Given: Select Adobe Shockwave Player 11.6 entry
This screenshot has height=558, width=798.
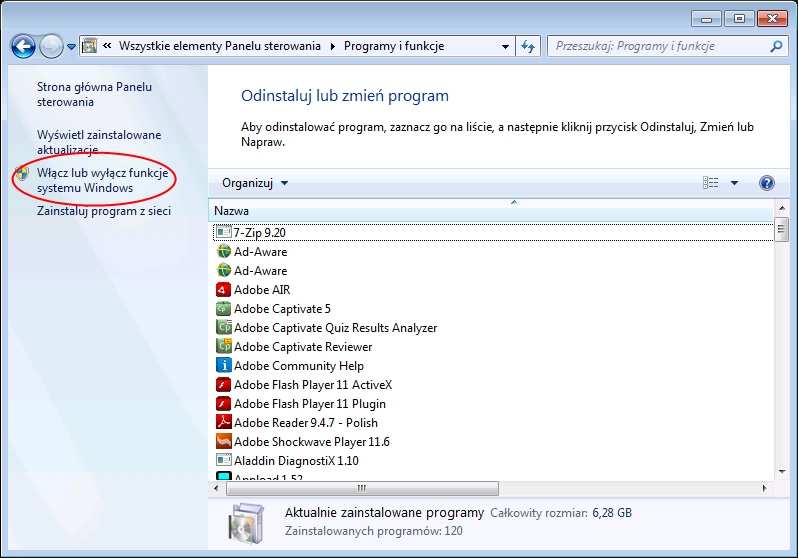Looking at the screenshot, I should tap(311, 441).
